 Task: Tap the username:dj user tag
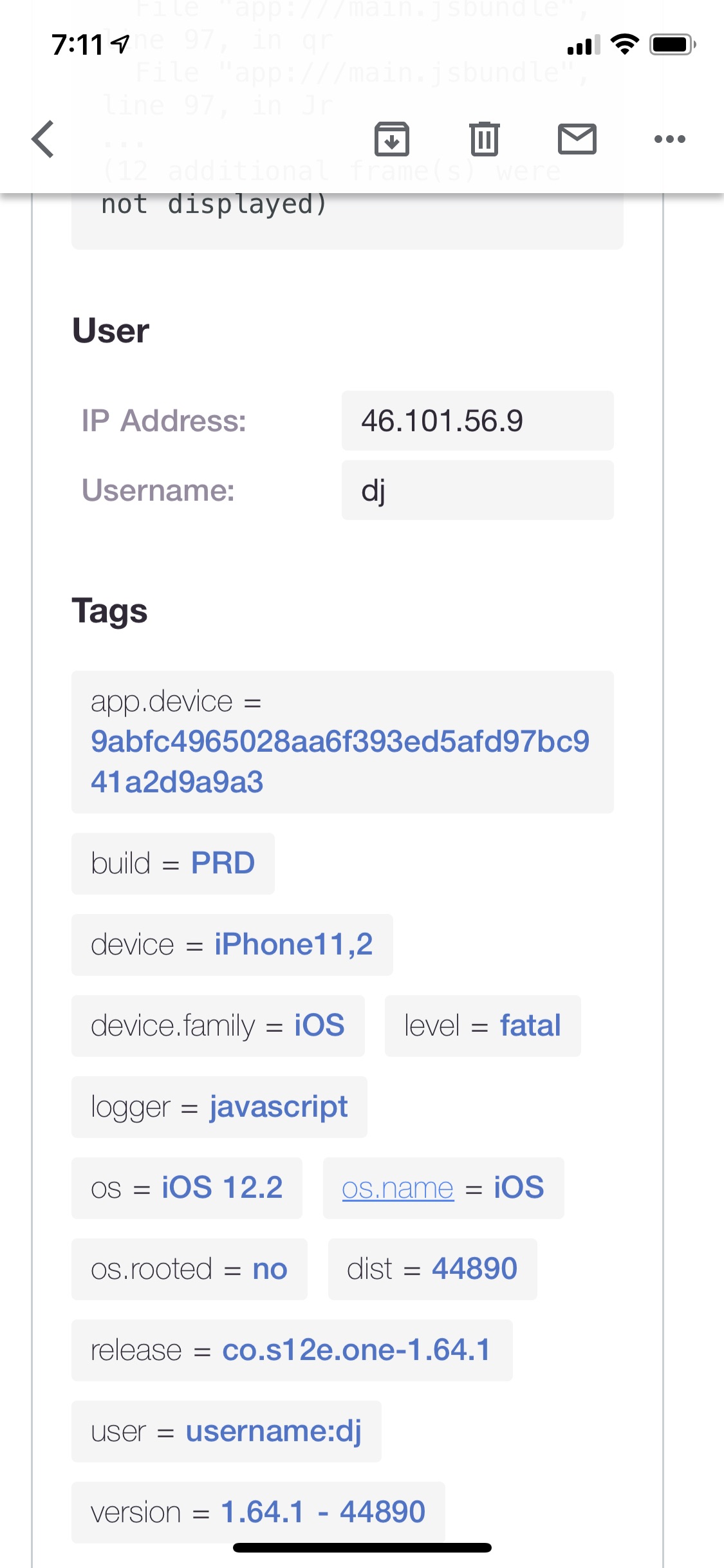(274, 1432)
